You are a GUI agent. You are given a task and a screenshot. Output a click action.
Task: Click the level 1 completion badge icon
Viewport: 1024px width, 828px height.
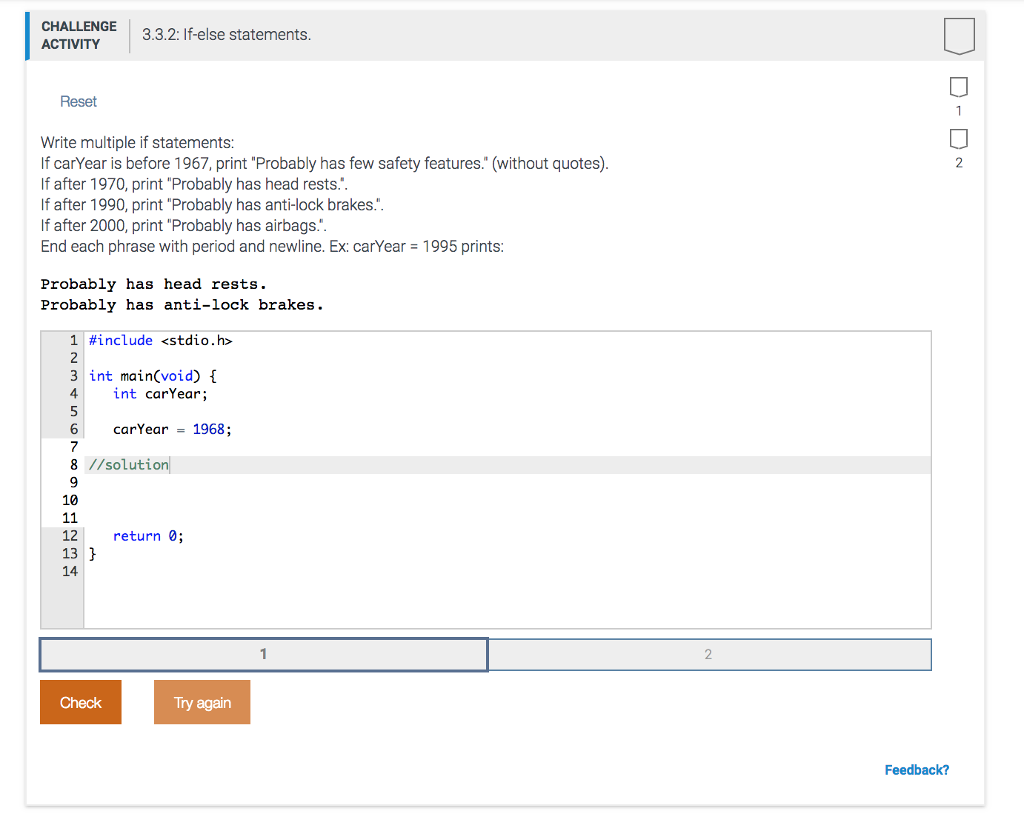[x=958, y=85]
